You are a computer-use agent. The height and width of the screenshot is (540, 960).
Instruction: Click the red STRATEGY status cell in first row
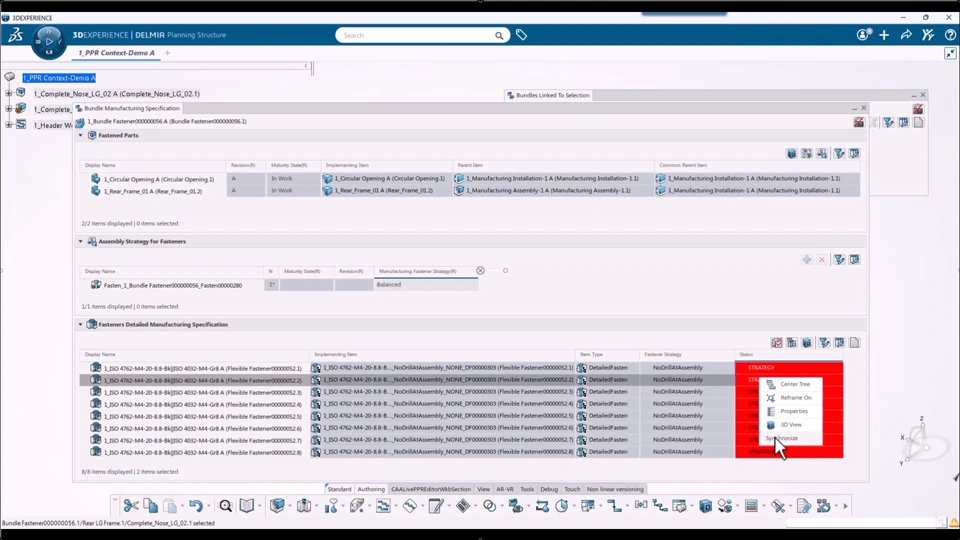point(789,367)
